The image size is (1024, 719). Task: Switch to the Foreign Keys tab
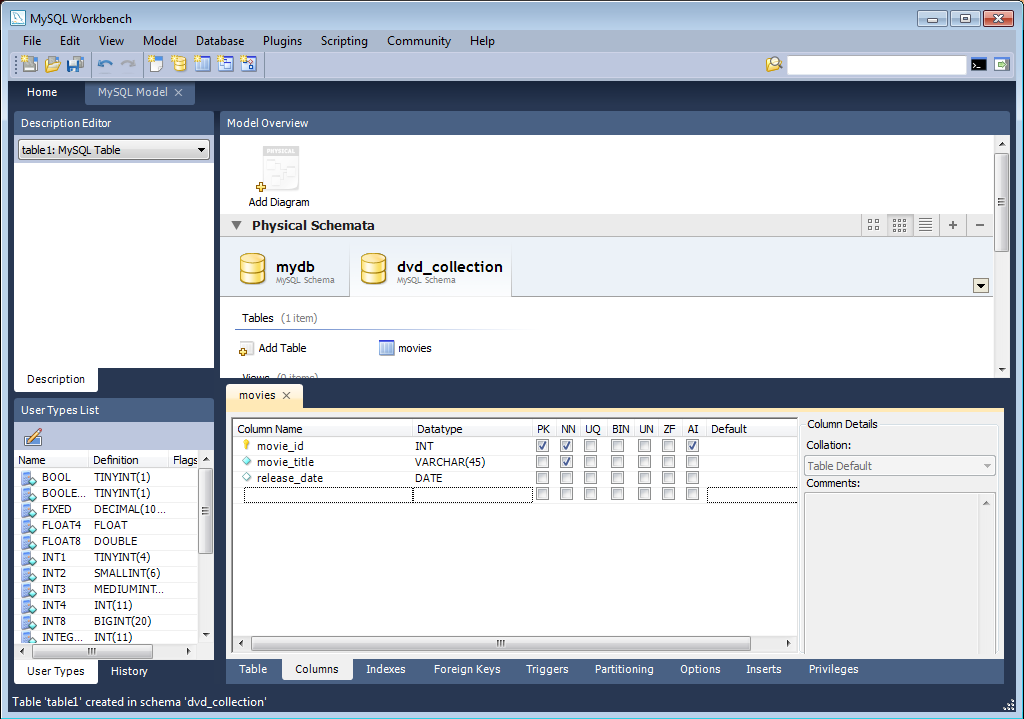tap(466, 669)
